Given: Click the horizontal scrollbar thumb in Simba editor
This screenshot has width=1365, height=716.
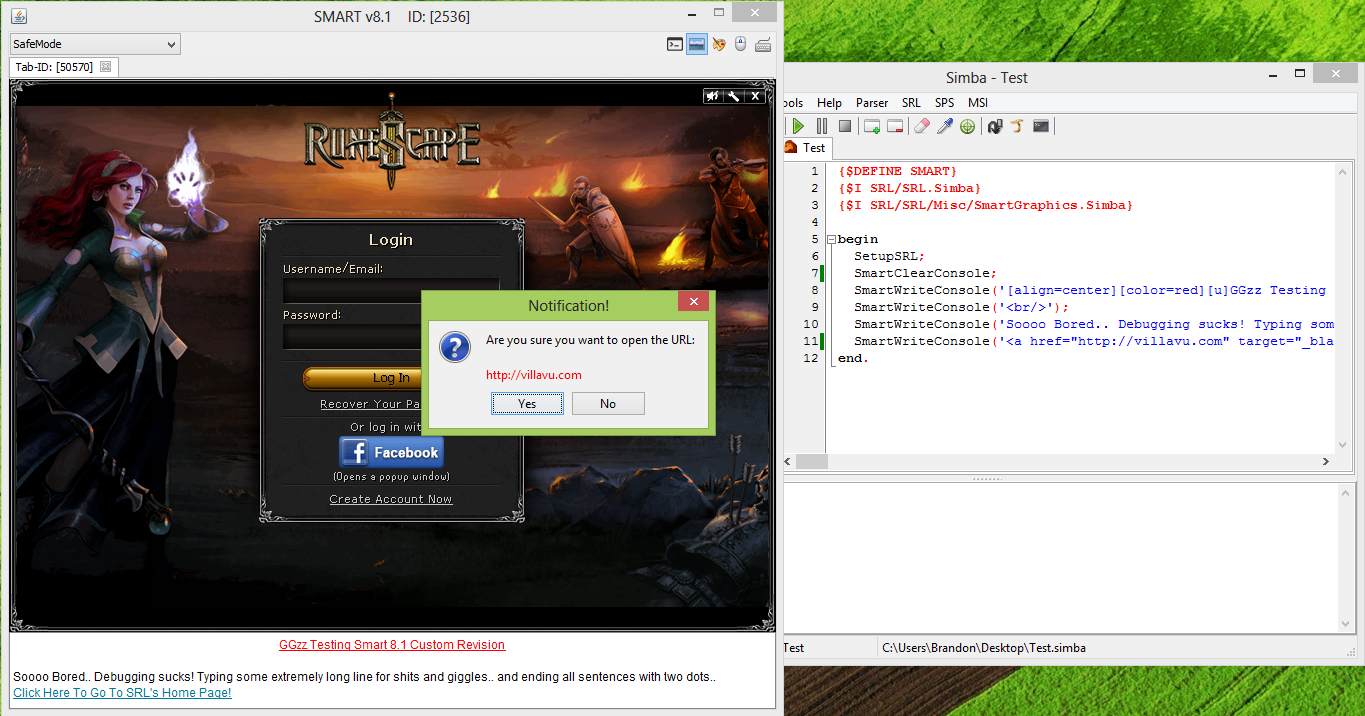Looking at the screenshot, I should click(x=813, y=461).
